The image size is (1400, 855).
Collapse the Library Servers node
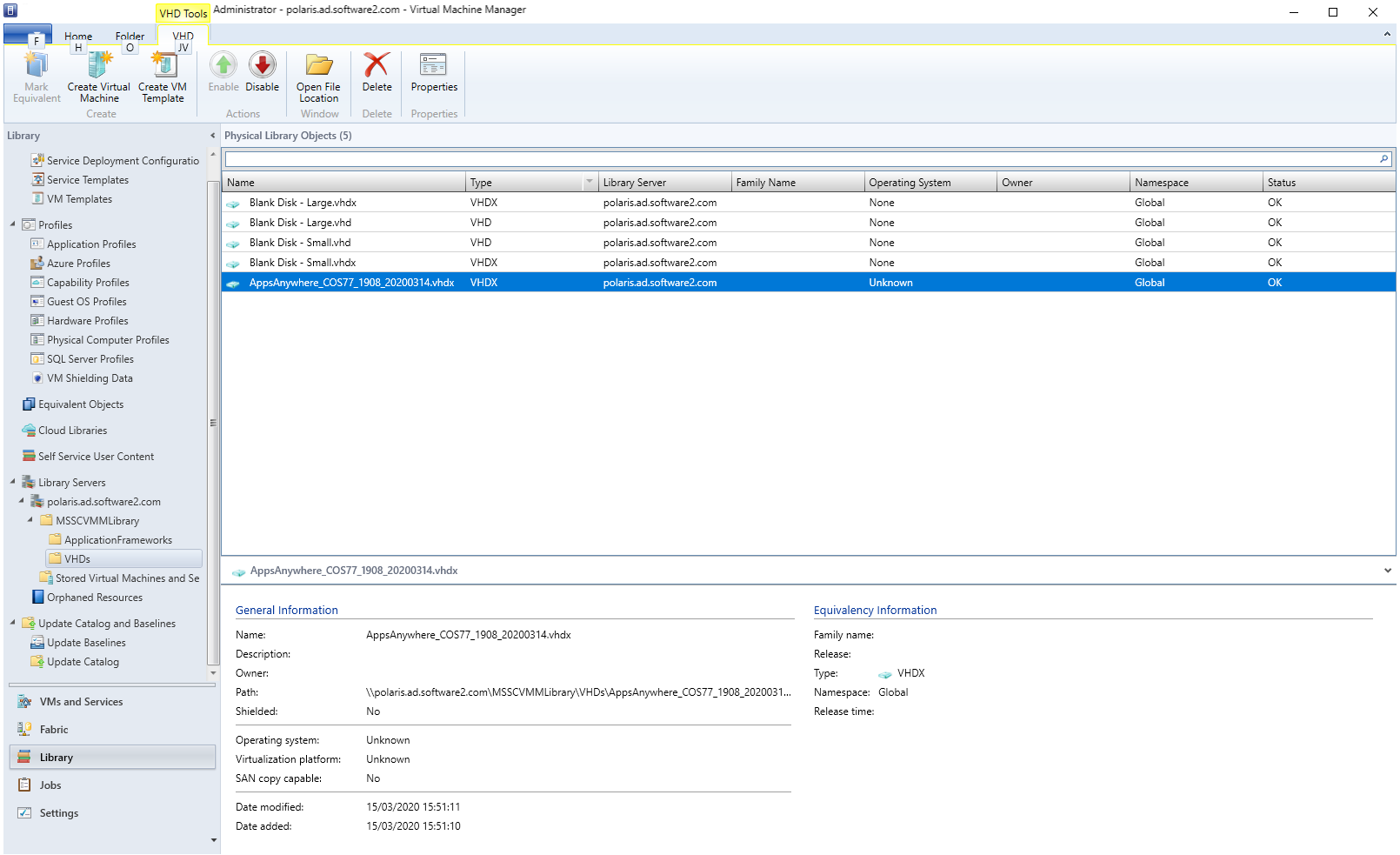13,482
